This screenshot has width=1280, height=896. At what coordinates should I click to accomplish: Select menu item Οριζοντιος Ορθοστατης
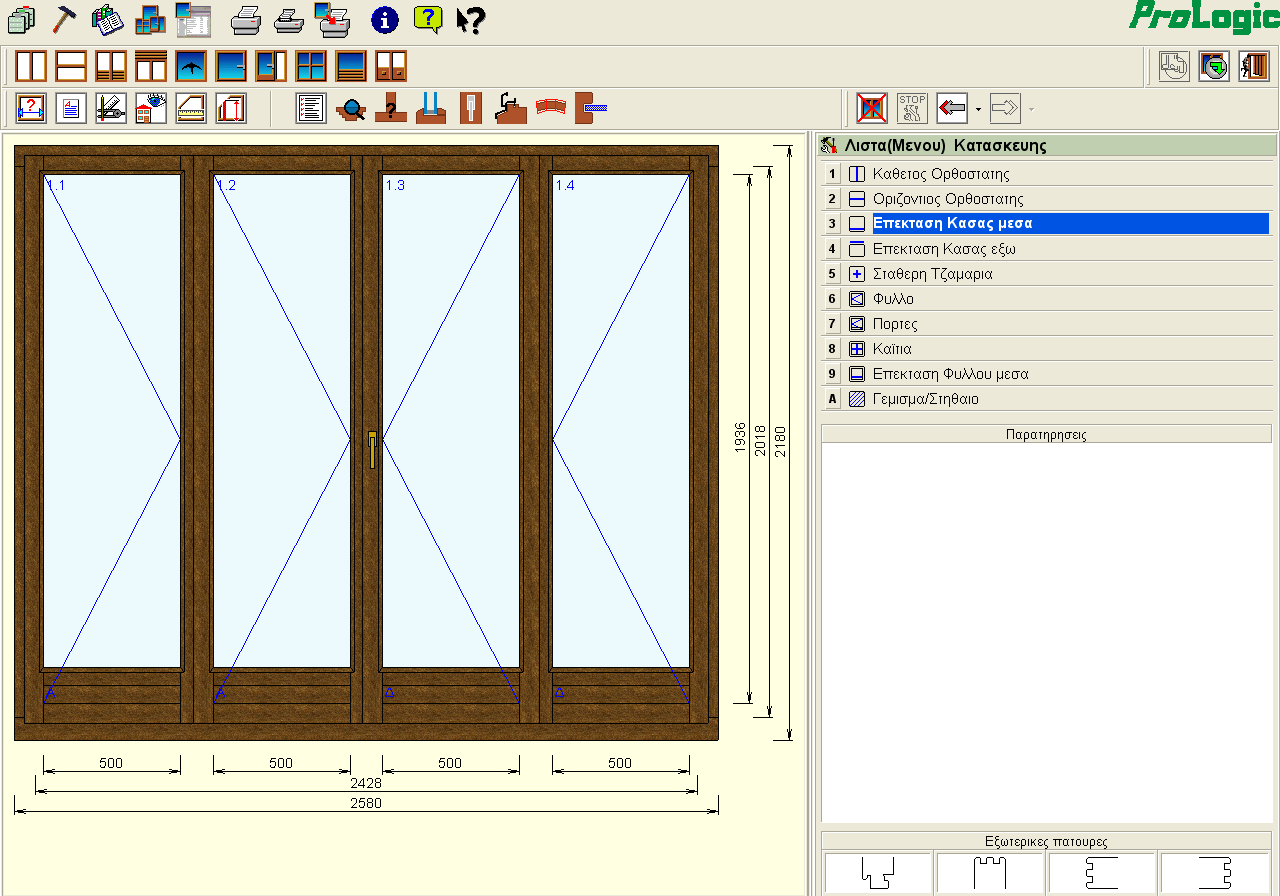tap(1046, 199)
